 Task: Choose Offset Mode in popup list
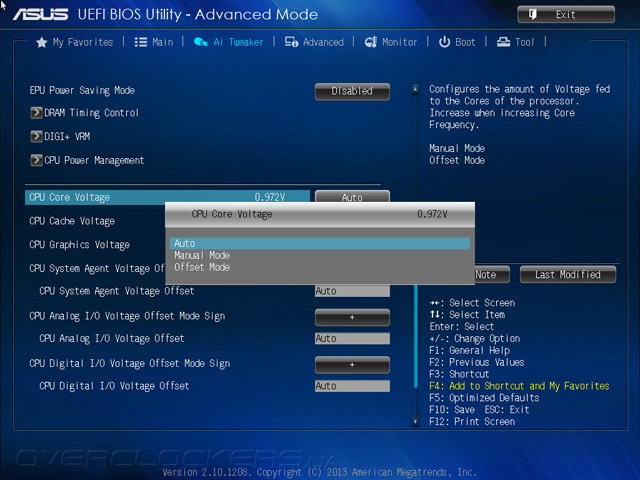(x=202, y=267)
